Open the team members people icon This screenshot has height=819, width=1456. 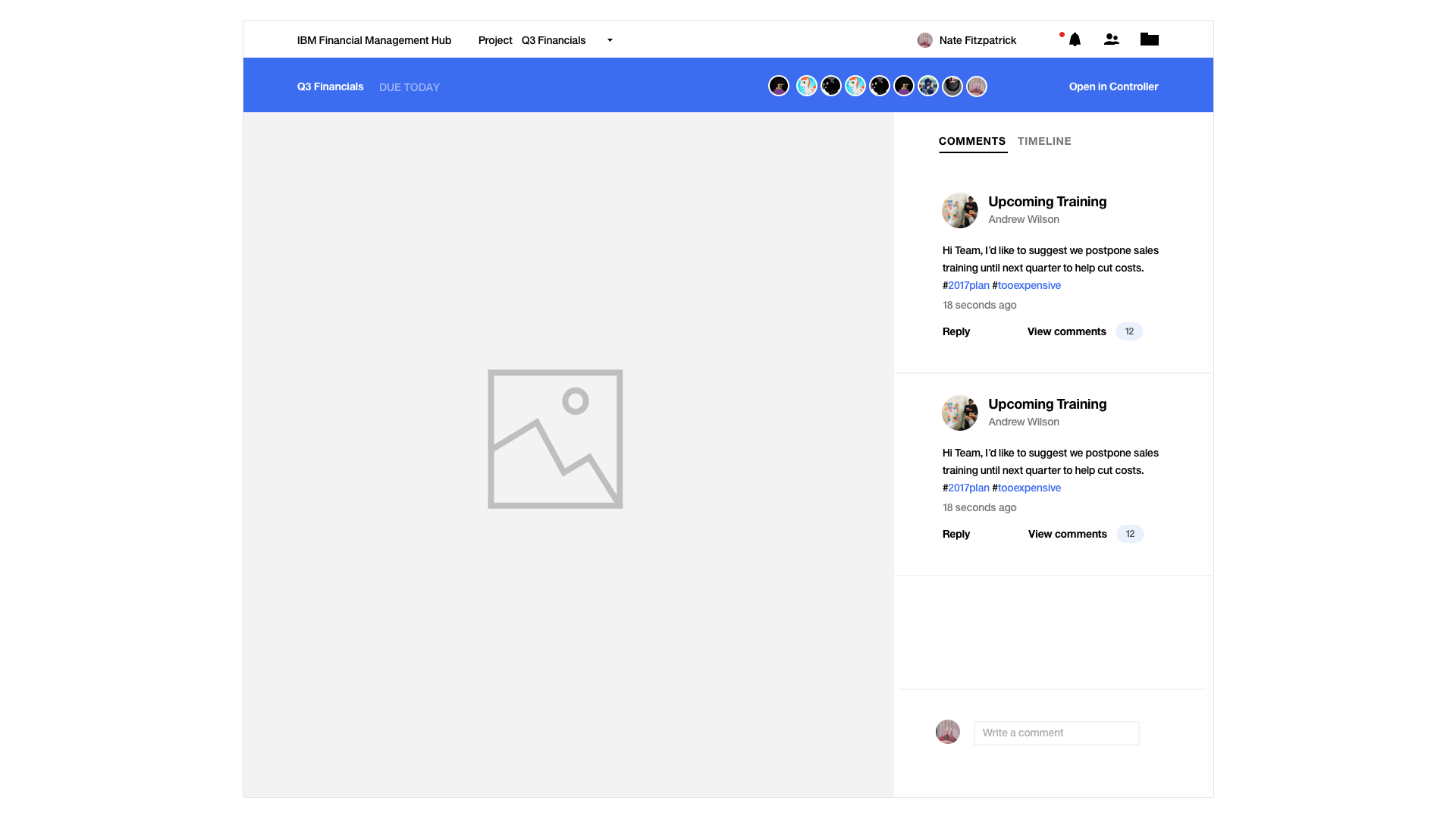(1112, 39)
